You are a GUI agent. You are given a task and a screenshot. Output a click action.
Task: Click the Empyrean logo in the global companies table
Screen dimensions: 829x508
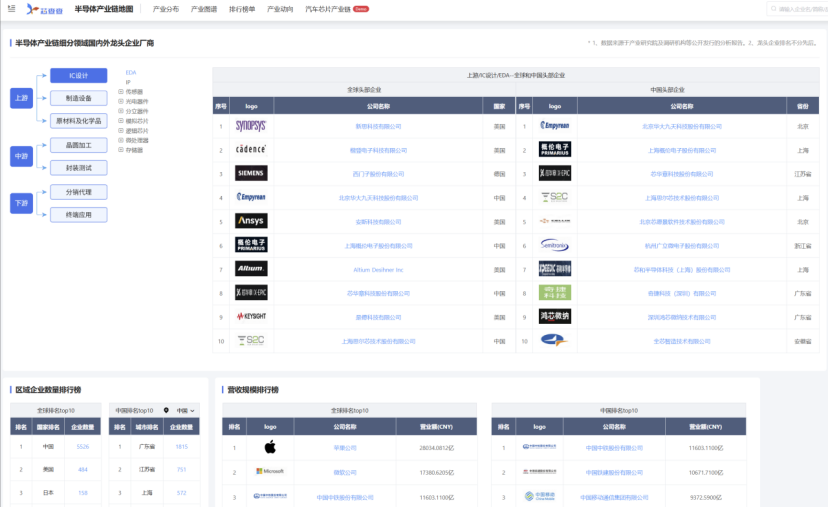point(251,197)
